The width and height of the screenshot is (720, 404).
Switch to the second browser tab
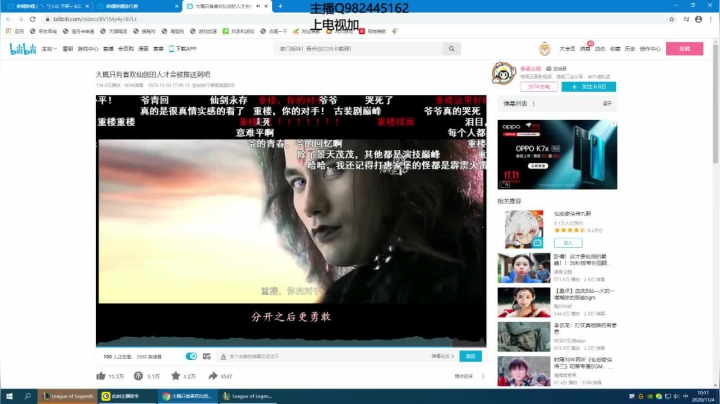click(137, 6)
